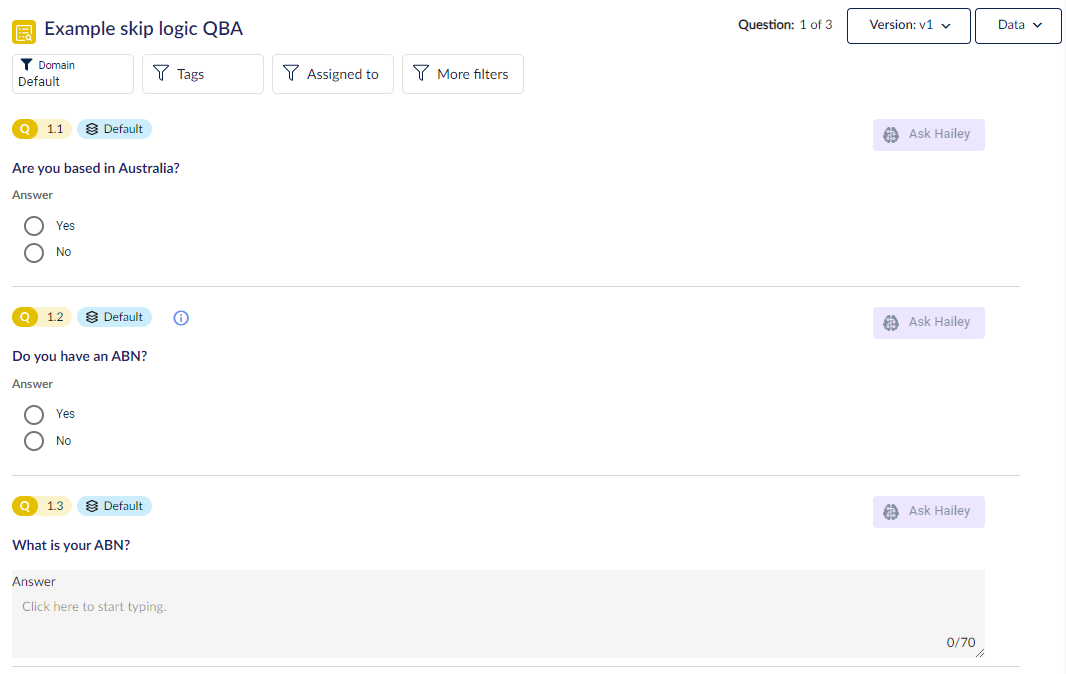Open the Domain Default filter
Screen dimensions: 1066x674
point(73,73)
